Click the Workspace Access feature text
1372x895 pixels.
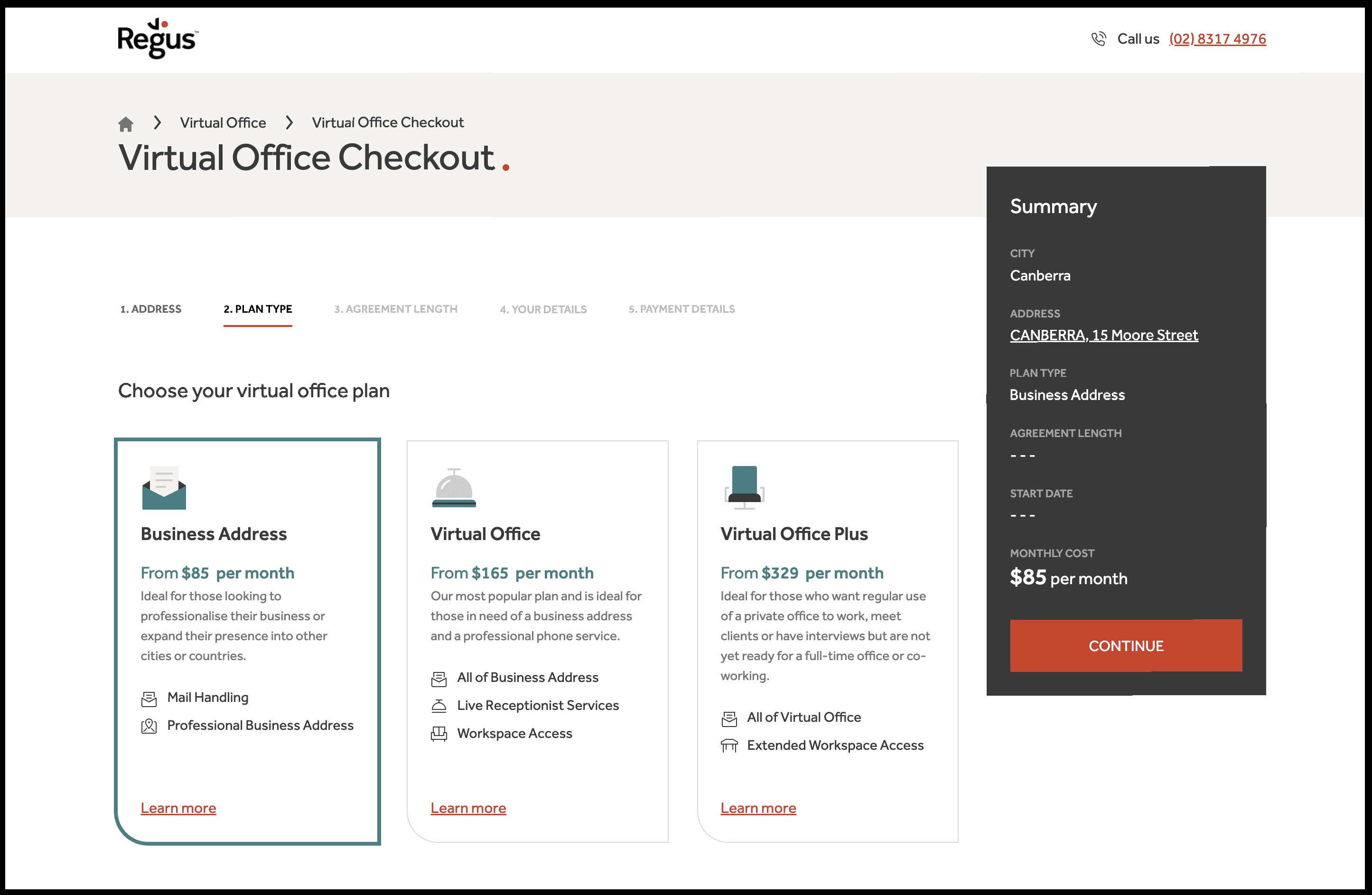point(514,733)
